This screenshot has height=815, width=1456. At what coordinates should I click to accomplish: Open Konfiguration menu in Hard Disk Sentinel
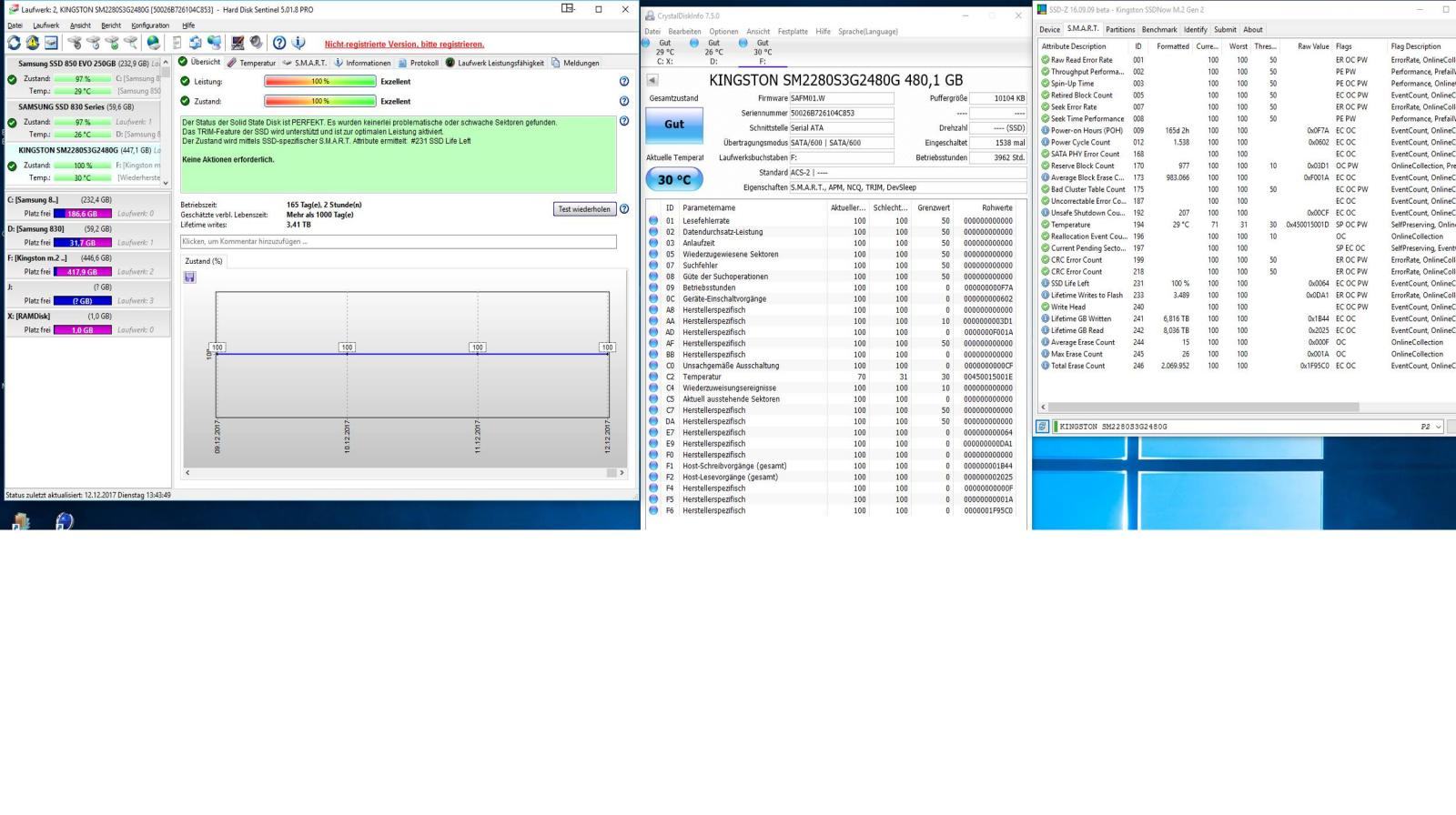pyautogui.click(x=150, y=25)
